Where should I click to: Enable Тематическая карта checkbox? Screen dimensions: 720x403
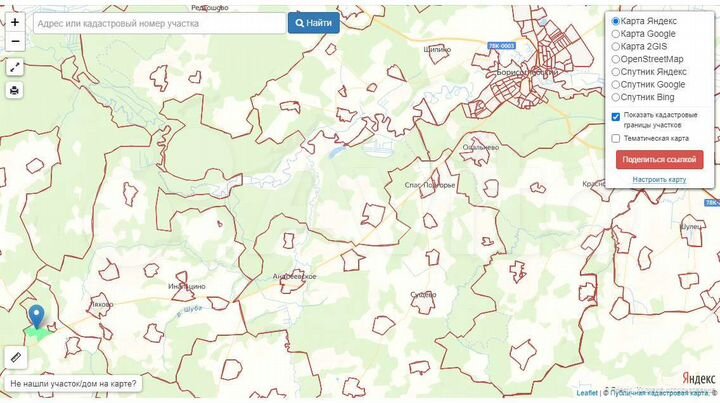616,138
